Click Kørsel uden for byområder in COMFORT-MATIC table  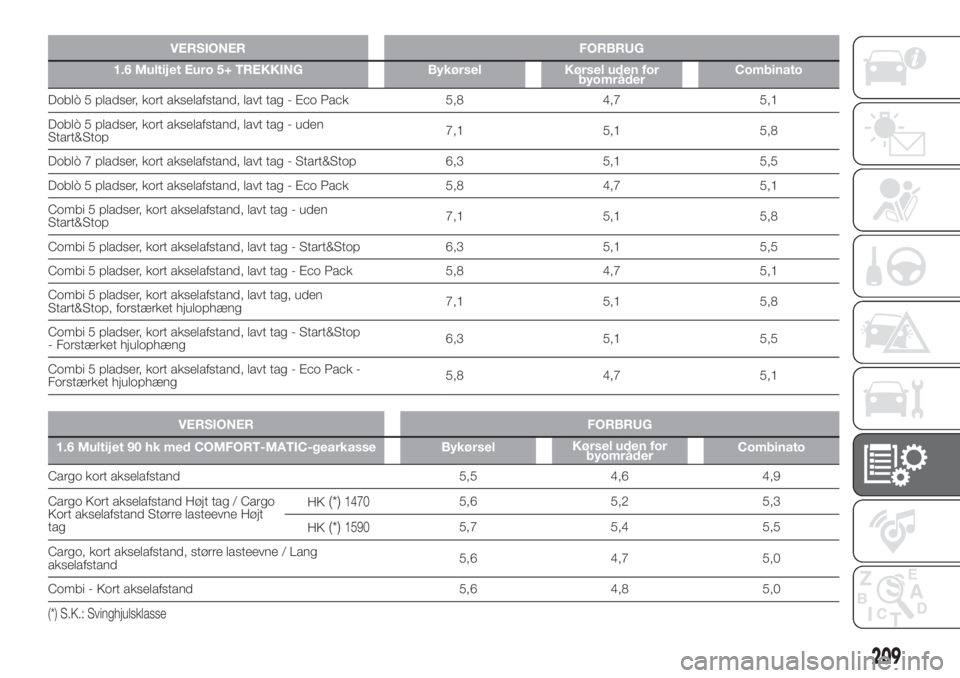coord(620,450)
